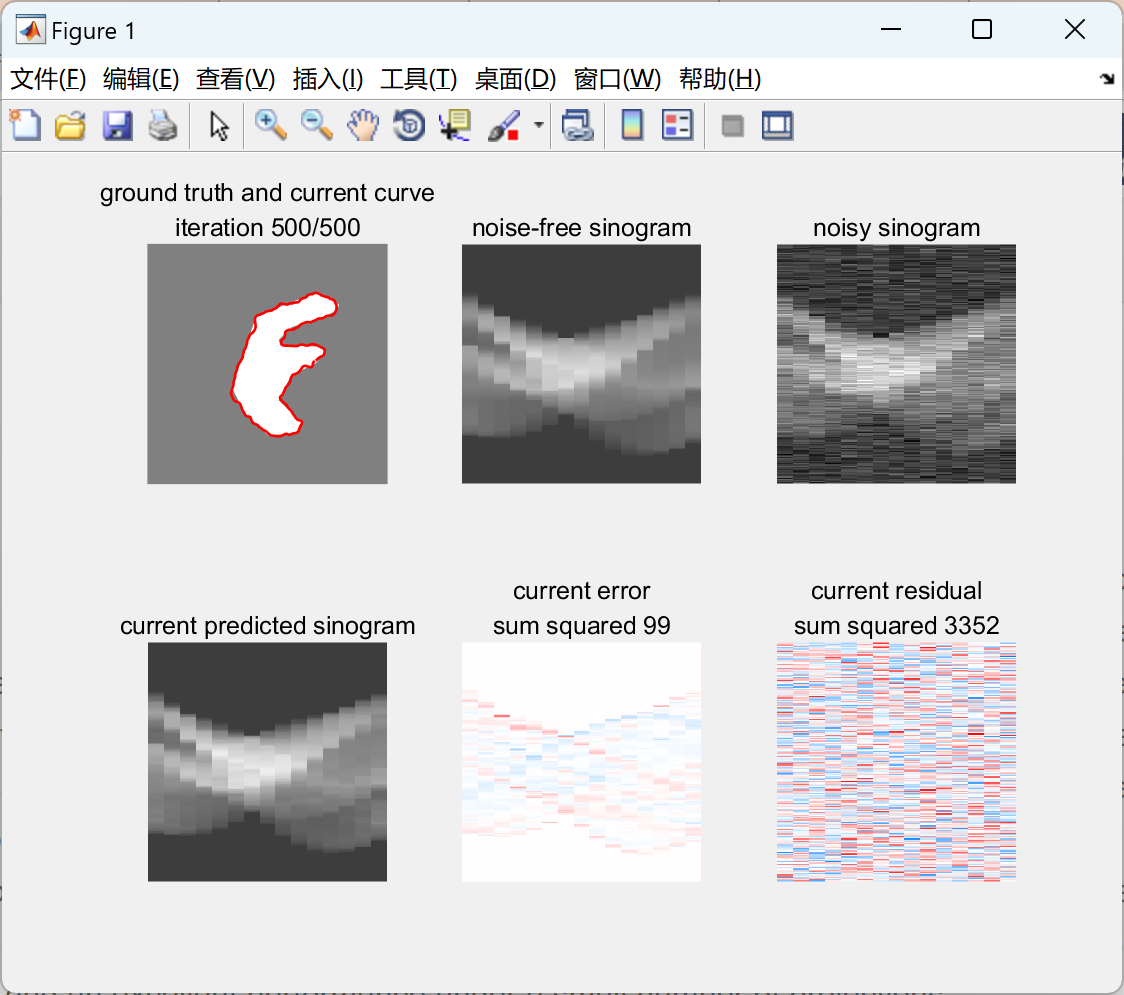Close the Figure 1 window

tap(1075, 29)
